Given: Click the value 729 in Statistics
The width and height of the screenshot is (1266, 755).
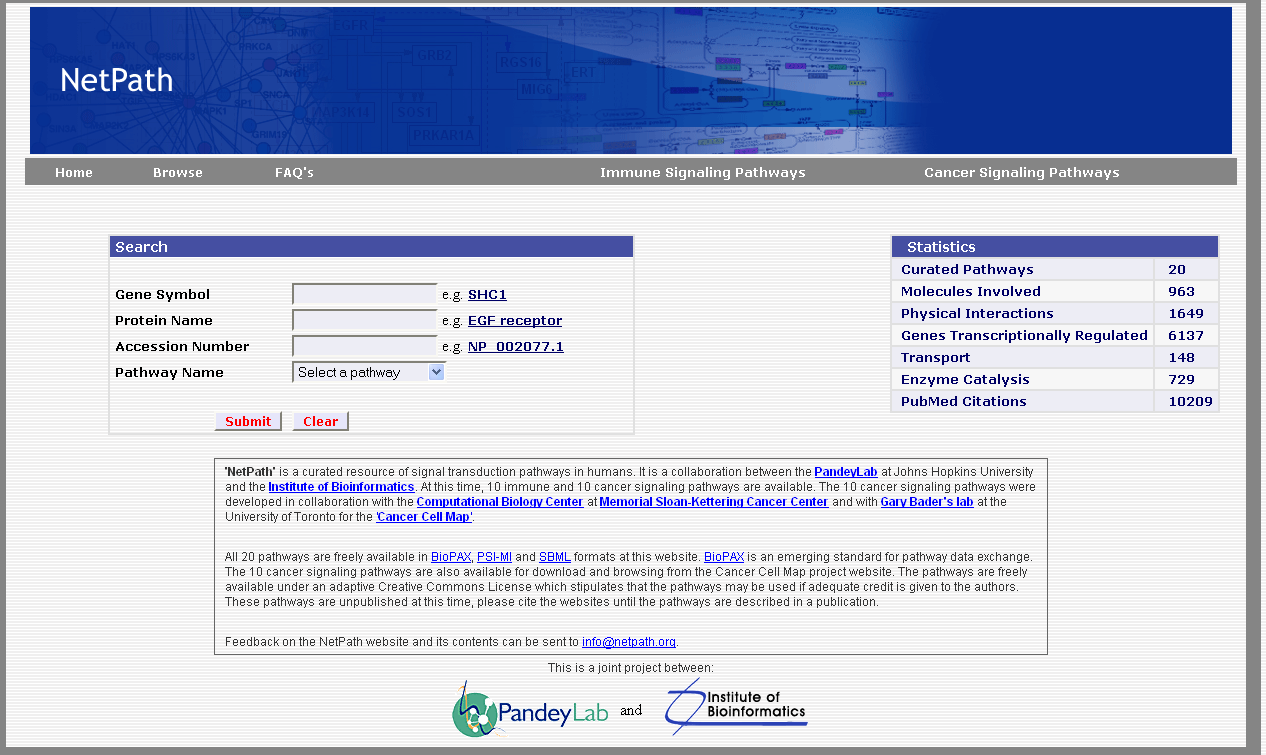Looking at the screenshot, I should [x=1181, y=380].
